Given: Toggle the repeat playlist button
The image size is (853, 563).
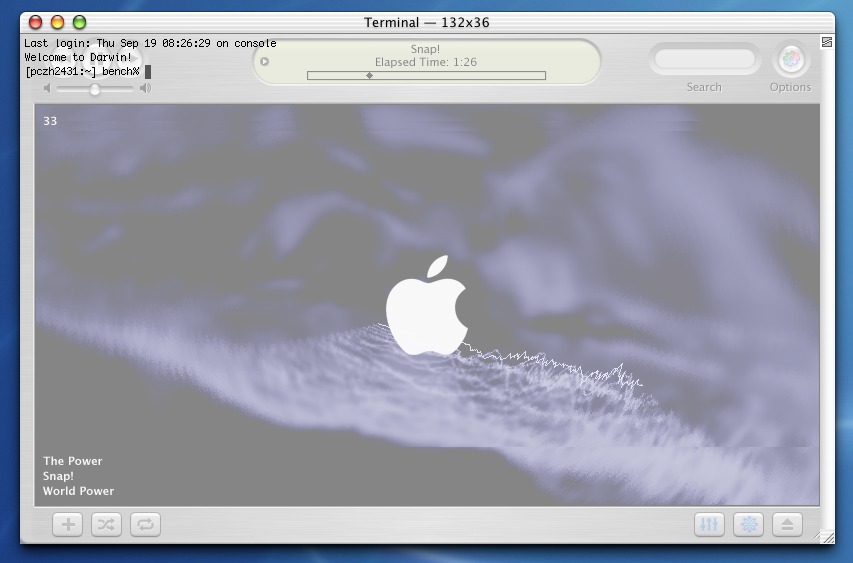Looking at the screenshot, I should pyautogui.click(x=145, y=524).
